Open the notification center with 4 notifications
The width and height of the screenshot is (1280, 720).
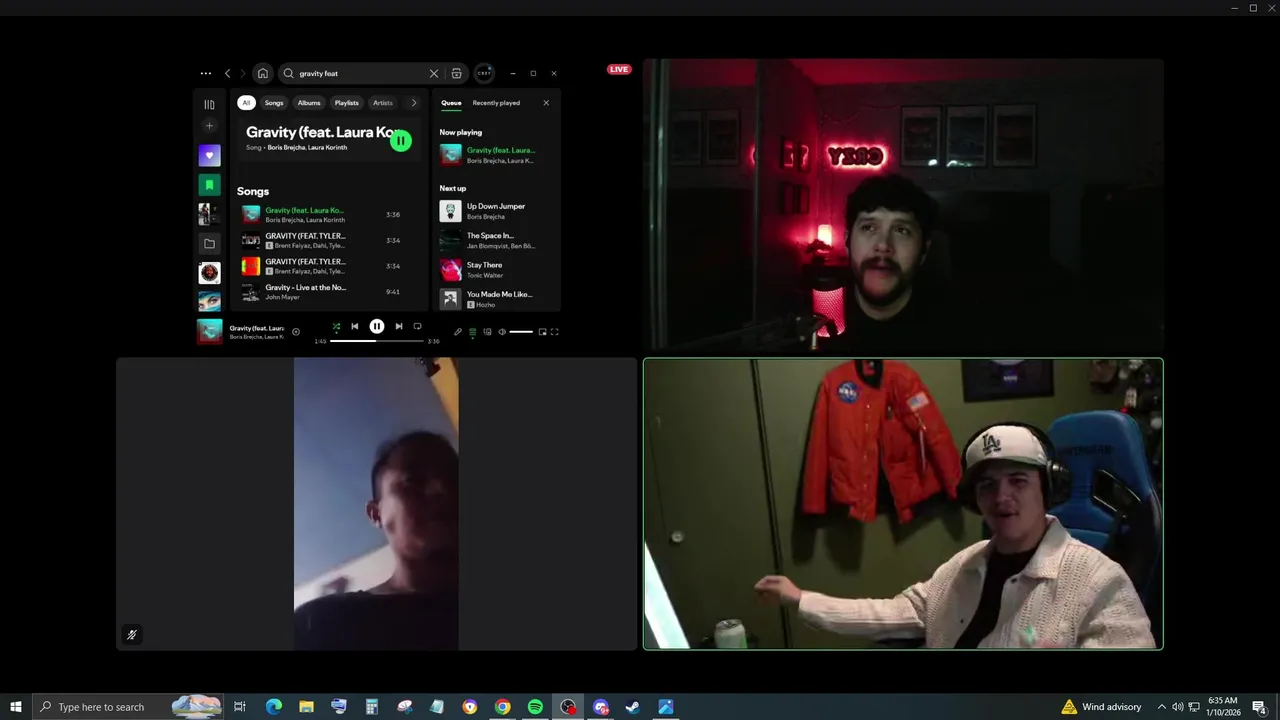(x=1259, y=707)
